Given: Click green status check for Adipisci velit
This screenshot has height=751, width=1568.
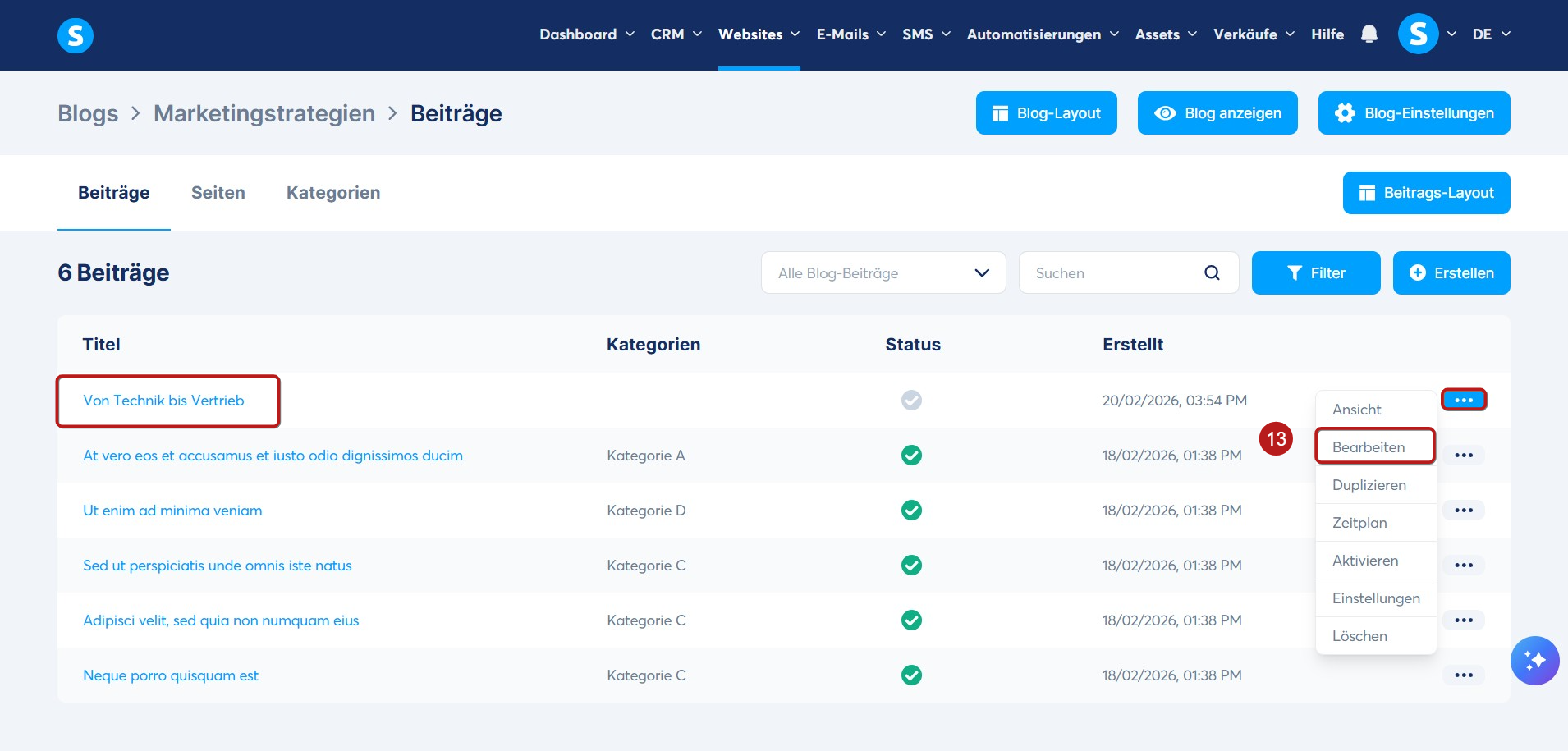Looking at the screenshot, I should pyautogui.click(x=911, y=620).
